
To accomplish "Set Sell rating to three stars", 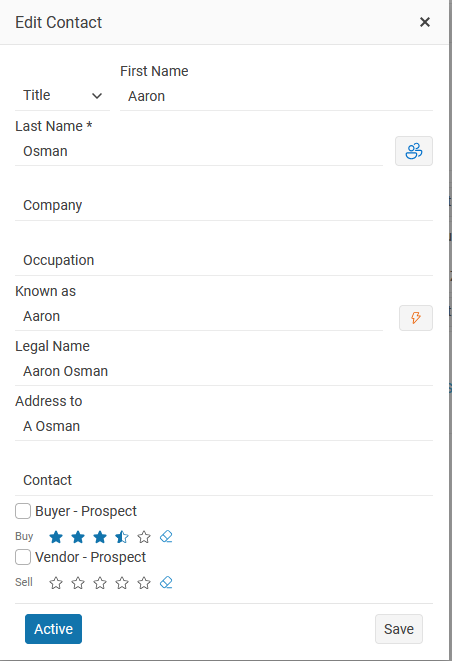I will [100, 583].
